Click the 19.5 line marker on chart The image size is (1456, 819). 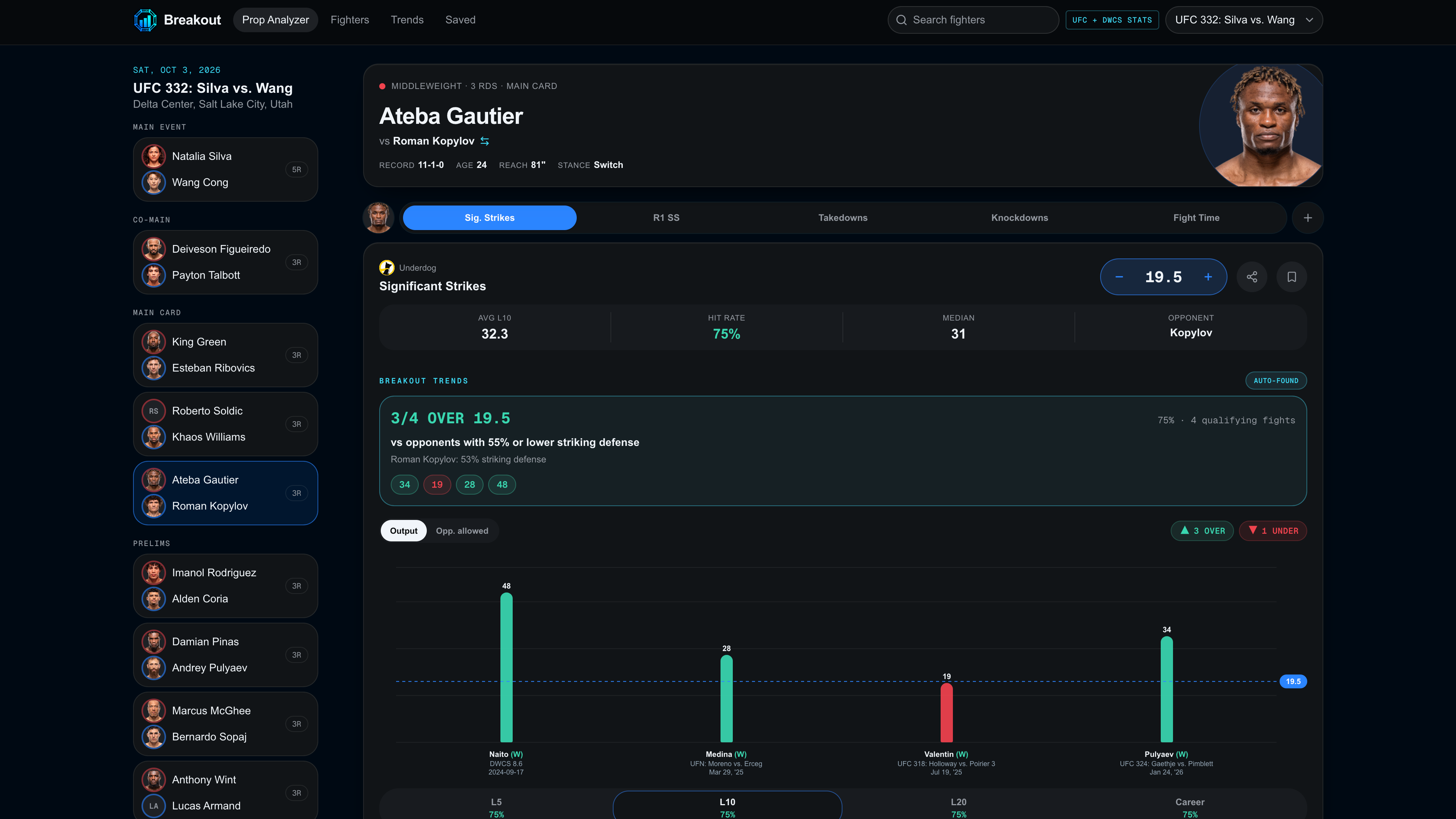[x=1293, y=681]
